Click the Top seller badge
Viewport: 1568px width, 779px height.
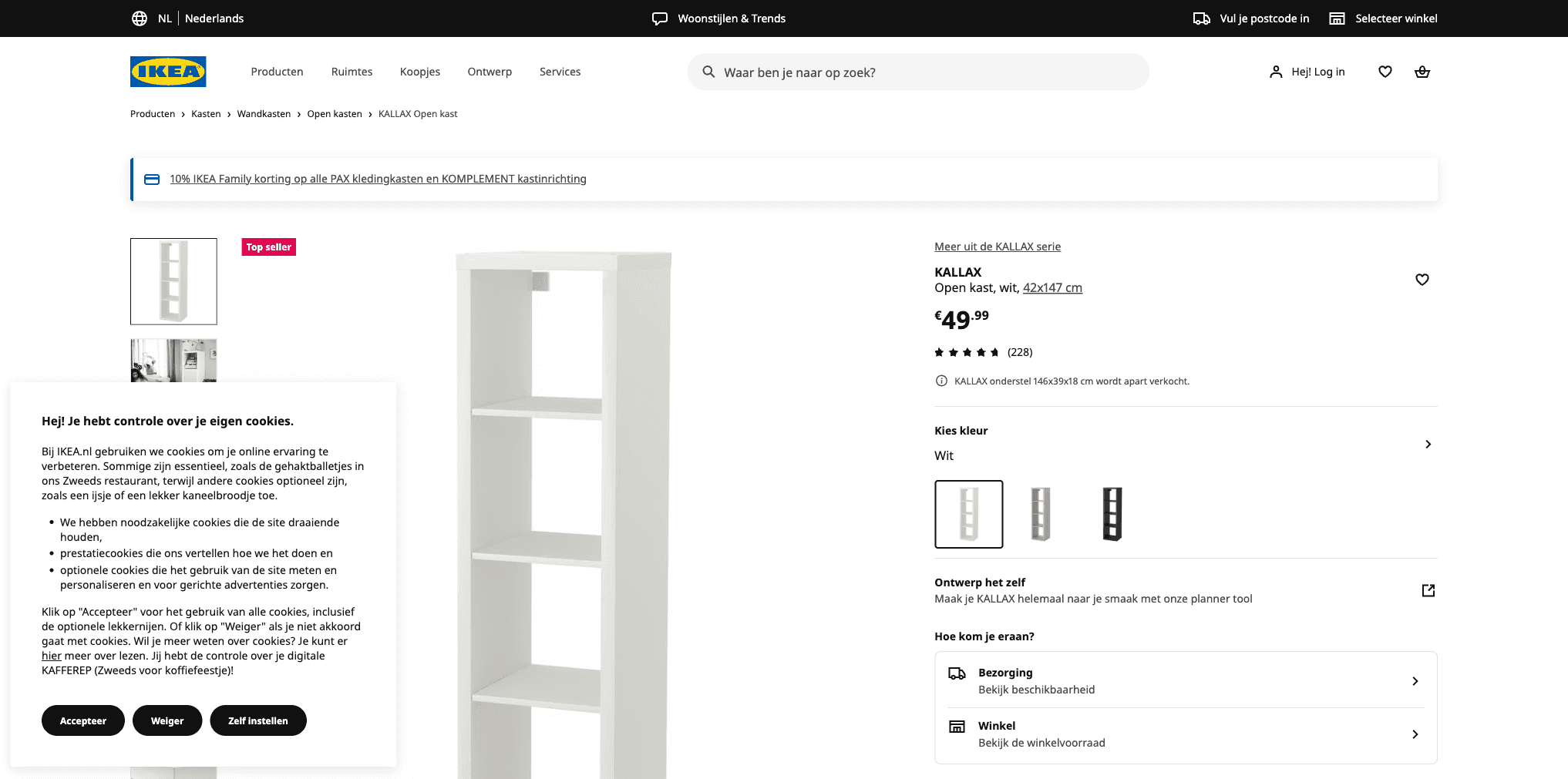tap(268, 247)
